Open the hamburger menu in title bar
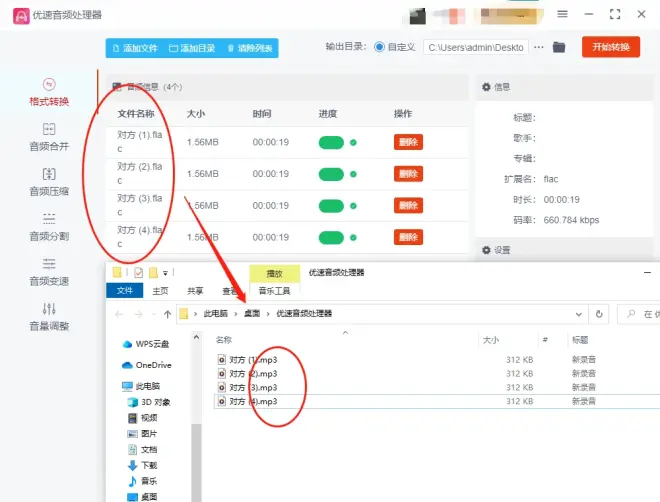Image resolution: width=660 pixels, height=502 pixels. 562,14
